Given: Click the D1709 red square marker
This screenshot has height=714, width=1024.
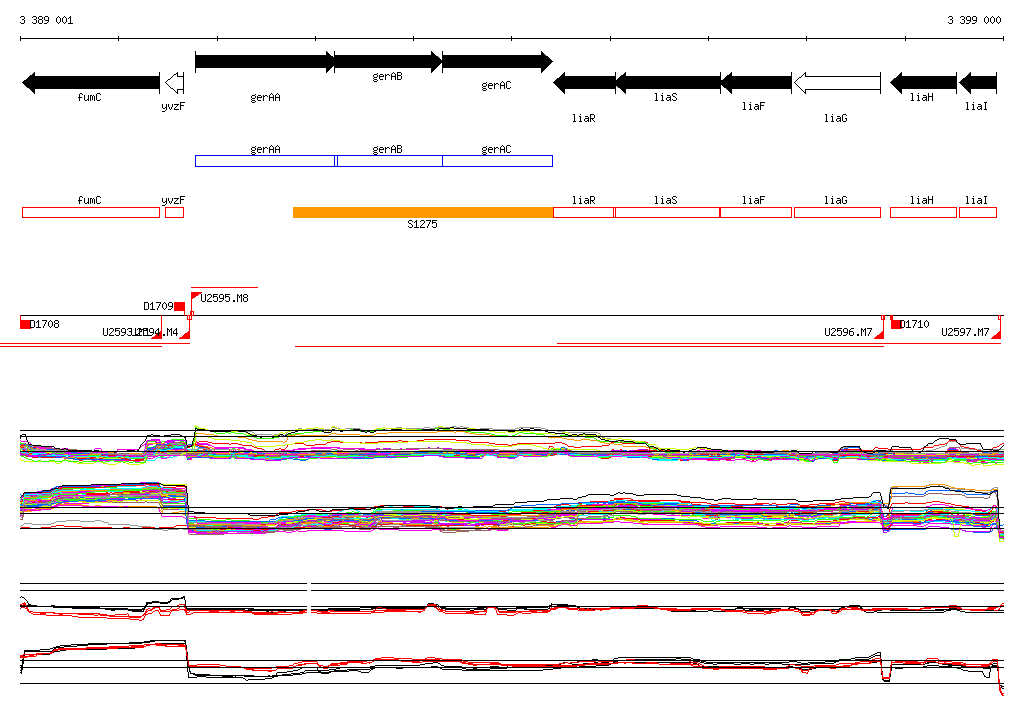Looking at the screenshot, I should tap(180, 306).
